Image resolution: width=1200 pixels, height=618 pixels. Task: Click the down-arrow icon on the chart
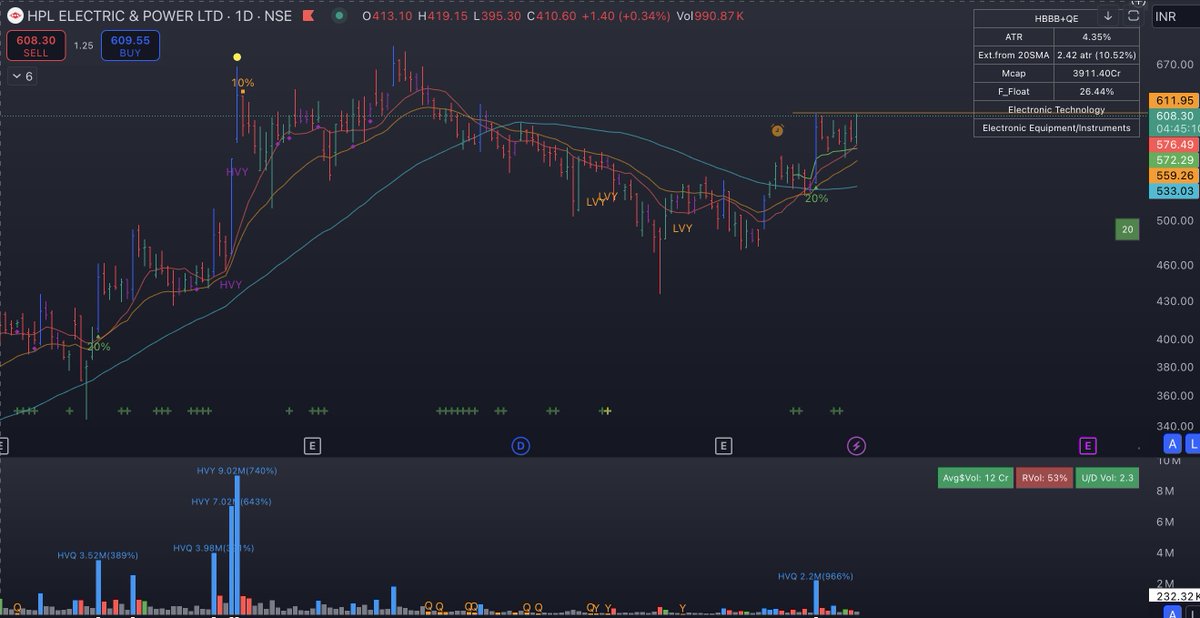[x=1108, y=16]
